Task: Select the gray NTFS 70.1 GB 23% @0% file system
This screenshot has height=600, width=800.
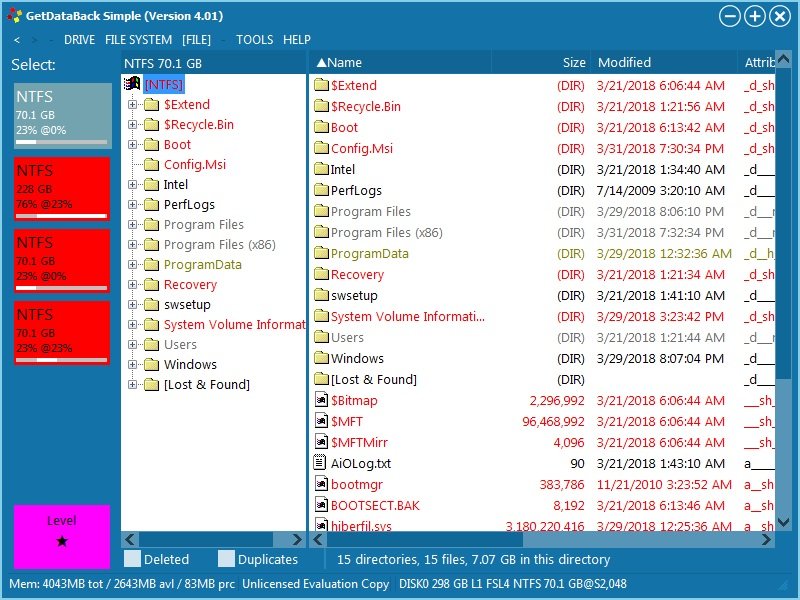Action: click(x=63, y=116)
